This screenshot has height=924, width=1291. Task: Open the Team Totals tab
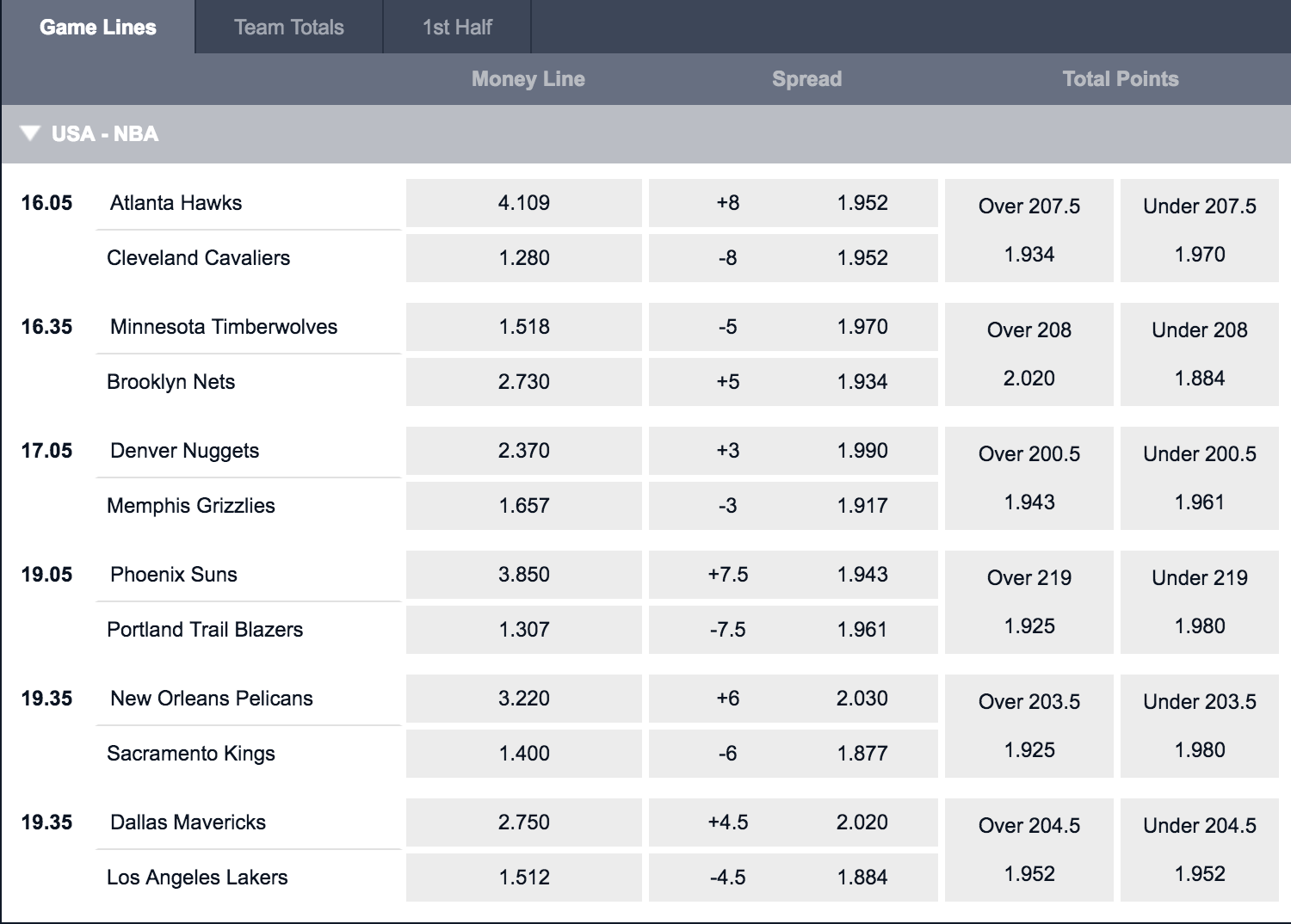pyautogui.click(x=289, y=27)
